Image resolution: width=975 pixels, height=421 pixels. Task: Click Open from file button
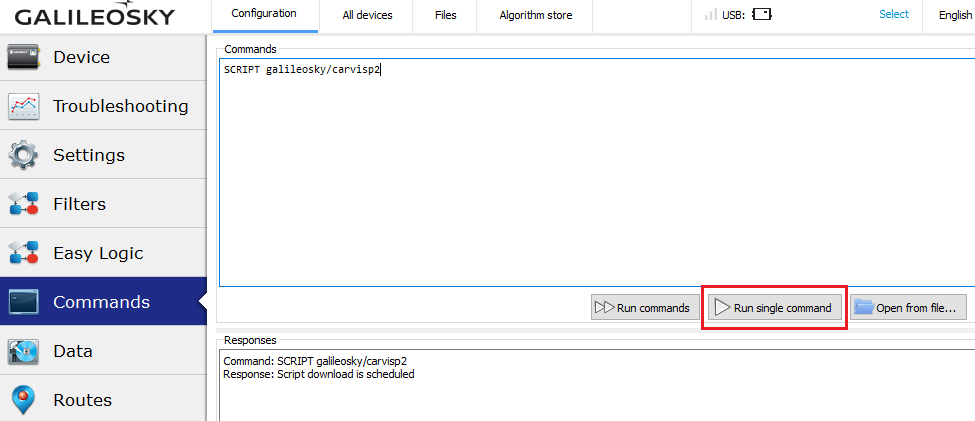[x=908, y=308]
